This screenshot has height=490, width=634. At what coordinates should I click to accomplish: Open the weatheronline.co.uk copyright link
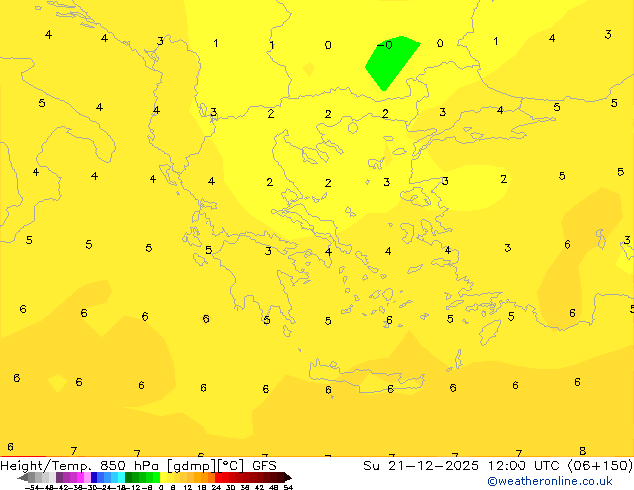pos(549,481)
